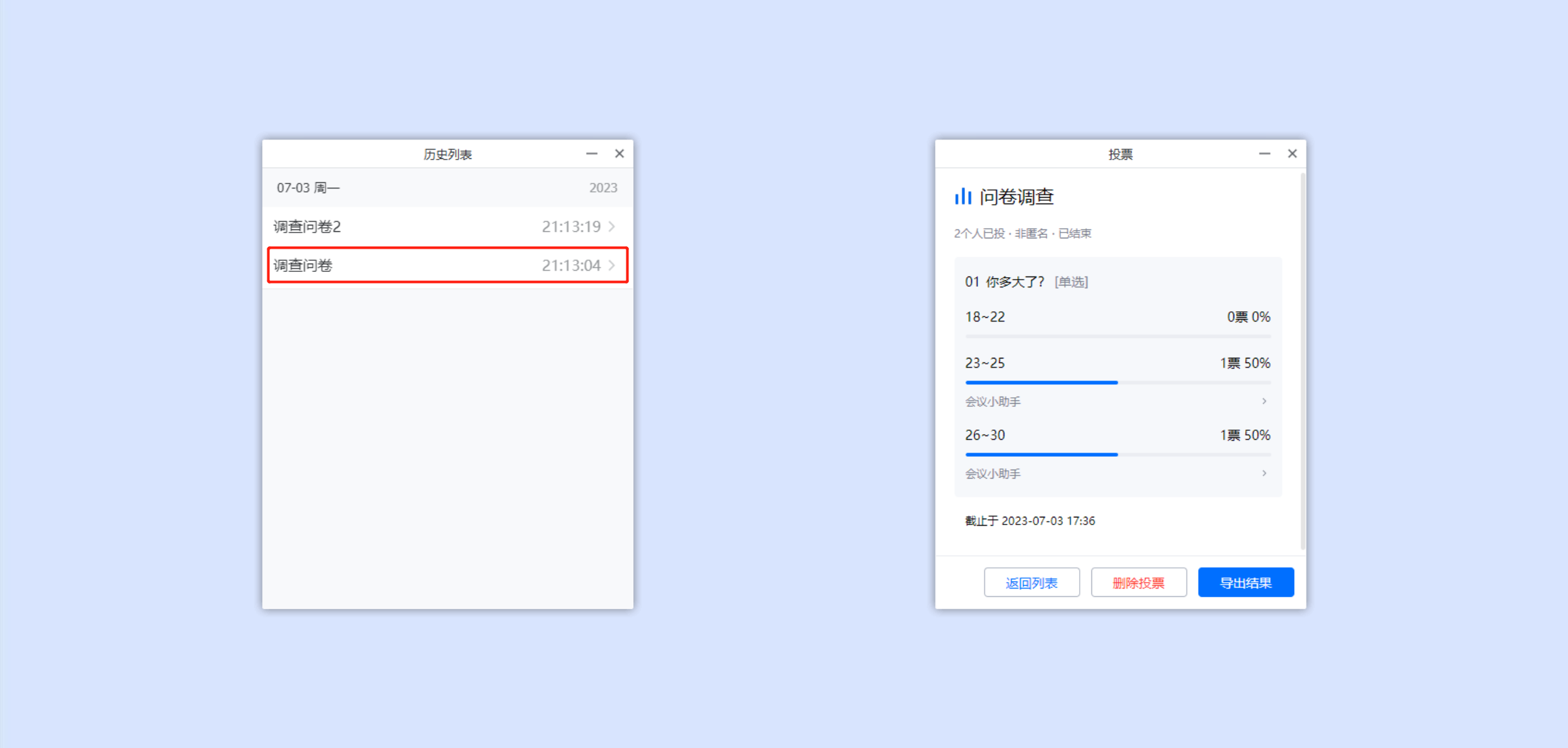
Task: Click the bar chart icon beside 问卷调查
Action: tap(963, 196)
